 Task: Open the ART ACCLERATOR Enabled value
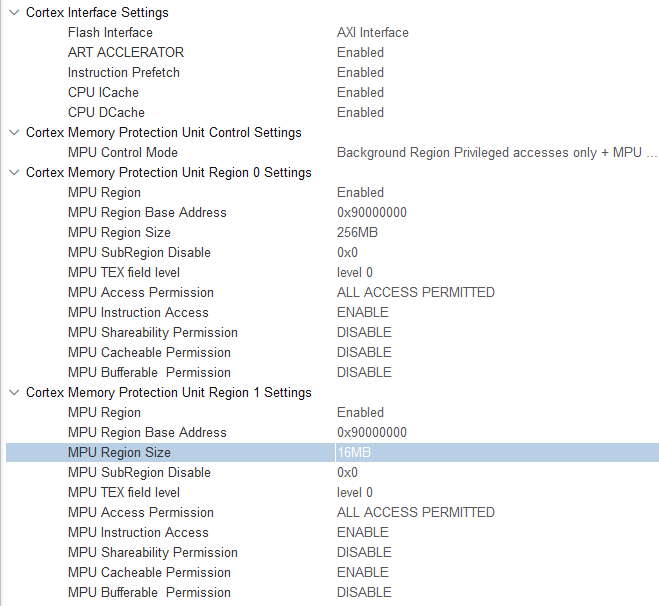click(x=360, y=52)
